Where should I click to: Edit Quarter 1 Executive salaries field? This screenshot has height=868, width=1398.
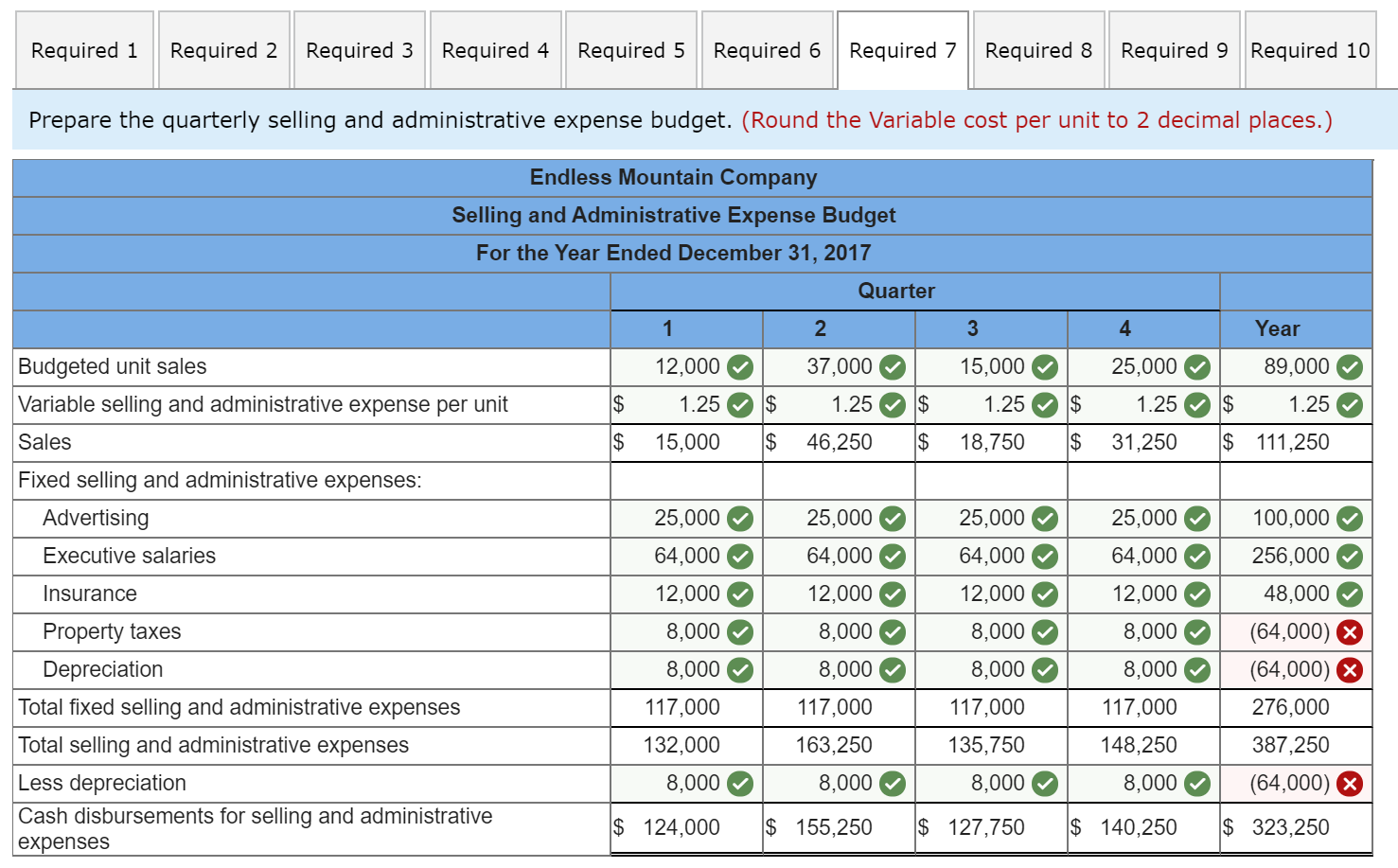point(686,557)
